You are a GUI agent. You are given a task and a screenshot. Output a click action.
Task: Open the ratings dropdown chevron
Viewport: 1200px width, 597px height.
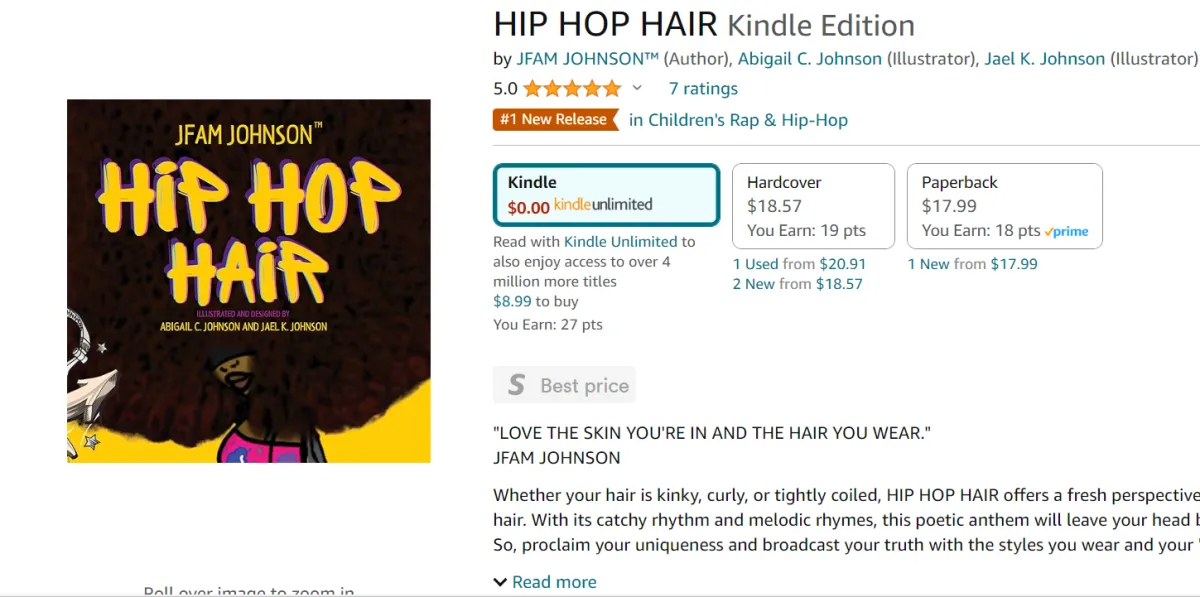[637, 89]
